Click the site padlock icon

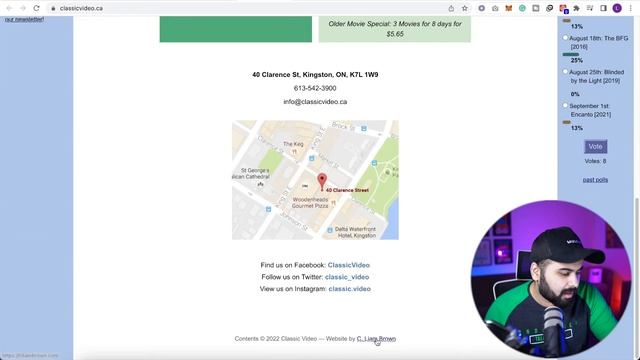click(x=53, y=8)
